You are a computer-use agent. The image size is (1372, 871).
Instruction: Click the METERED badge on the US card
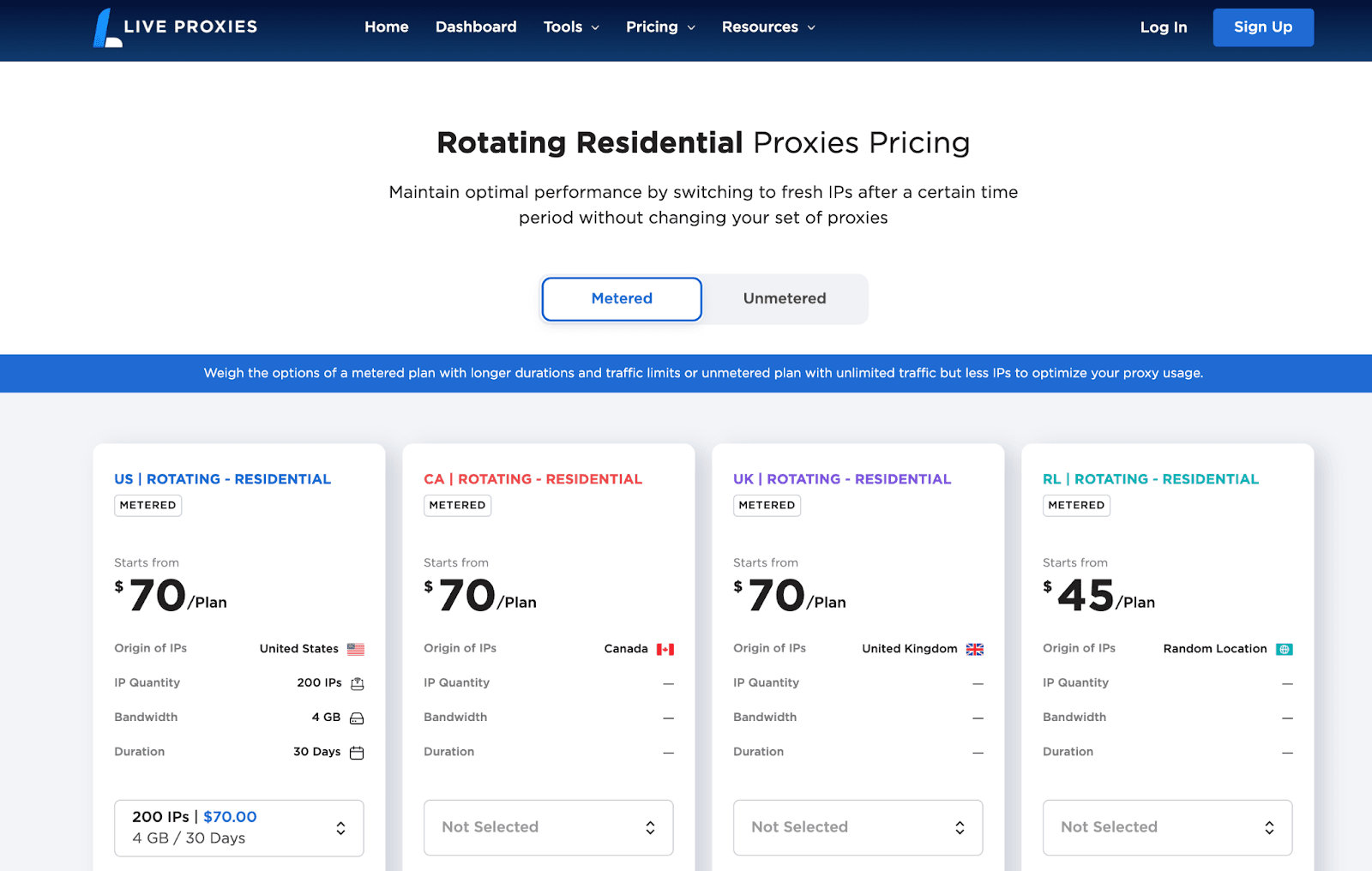pos(148,505)
